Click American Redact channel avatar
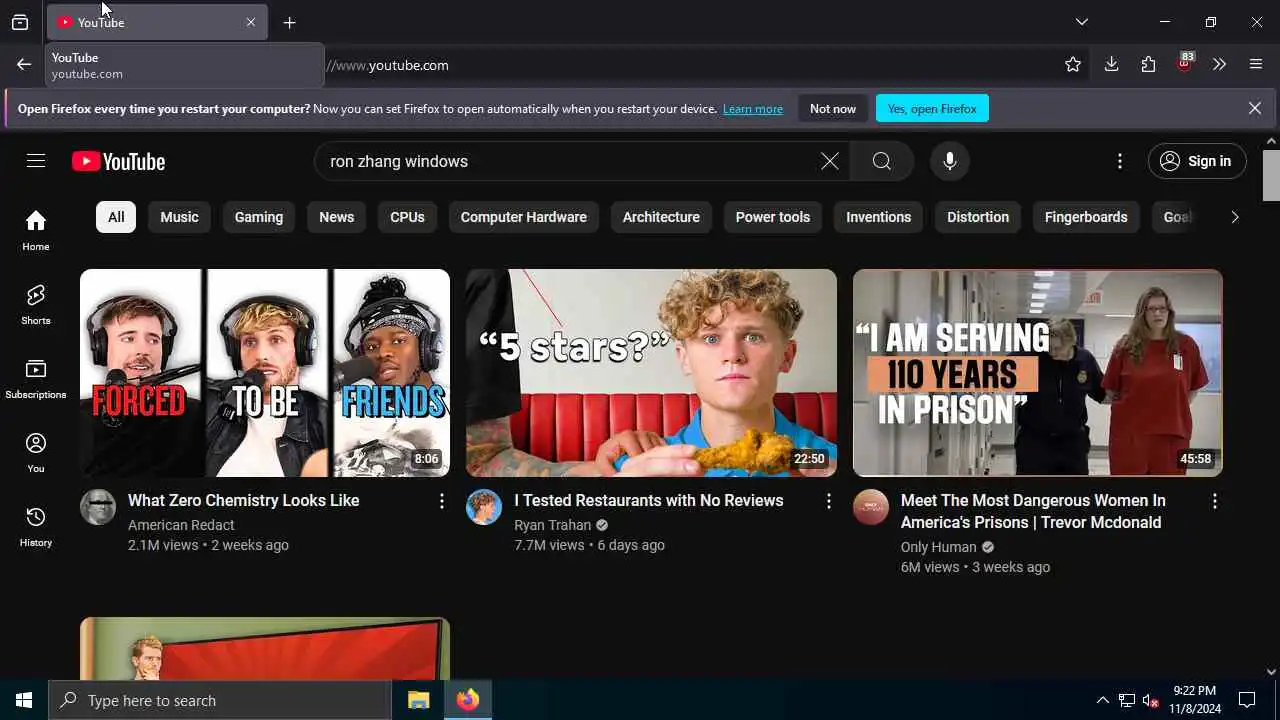Image resolution: width=1280 pixels, height=720 pixels. point(98,507)
